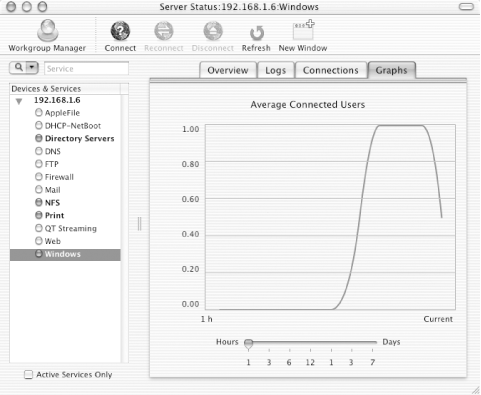Enable the Active Services Only checkbox
This screenshot has height=395, width=481.
pos(29,375)
